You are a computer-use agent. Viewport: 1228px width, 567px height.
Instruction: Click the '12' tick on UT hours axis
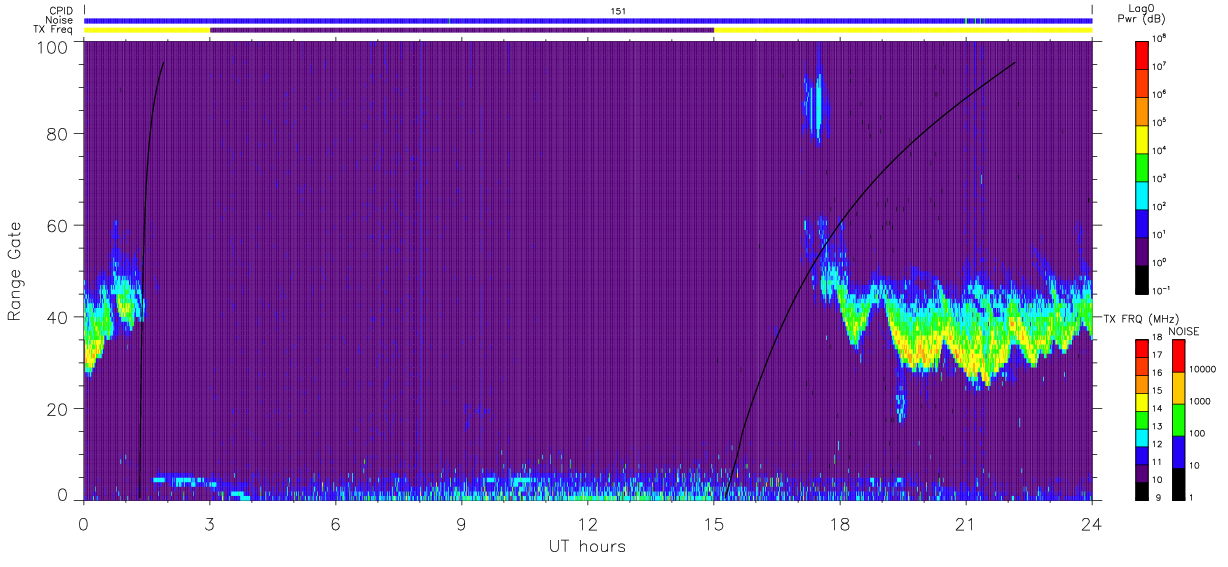[x=588, y=522]
